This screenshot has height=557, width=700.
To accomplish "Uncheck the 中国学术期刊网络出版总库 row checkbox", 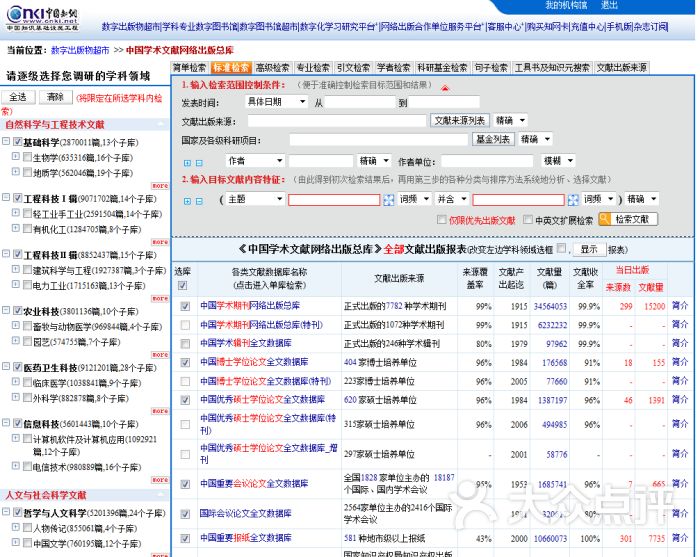I will click(x=185, y=306).
